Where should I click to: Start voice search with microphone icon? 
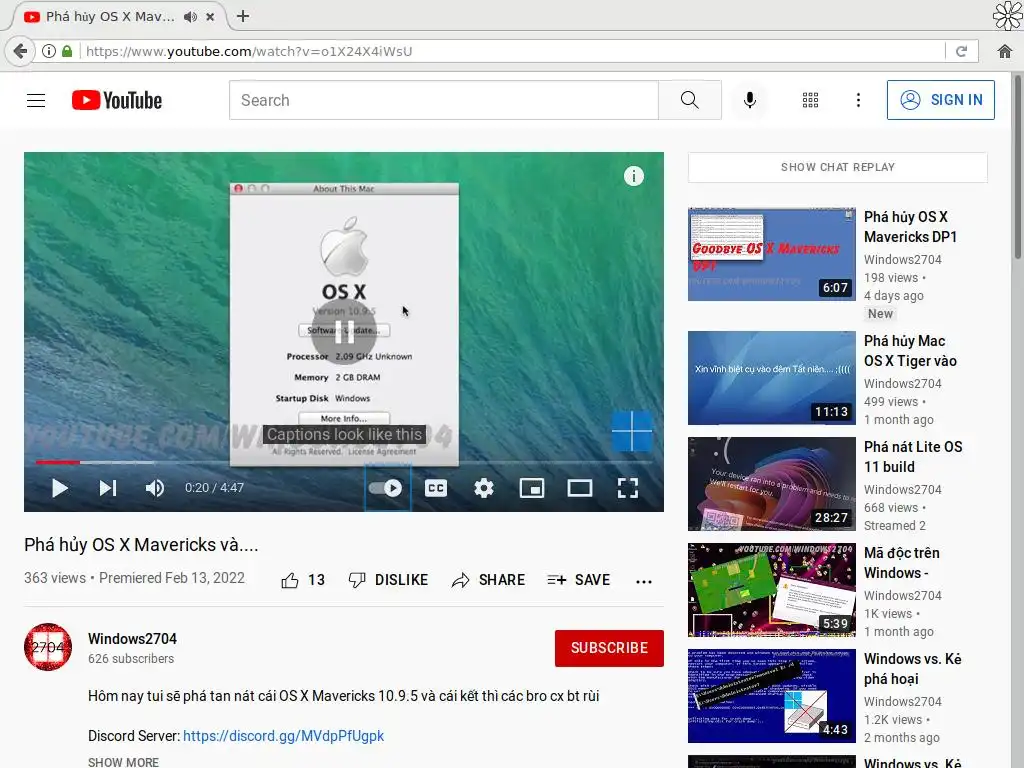(x=750, y=100)
